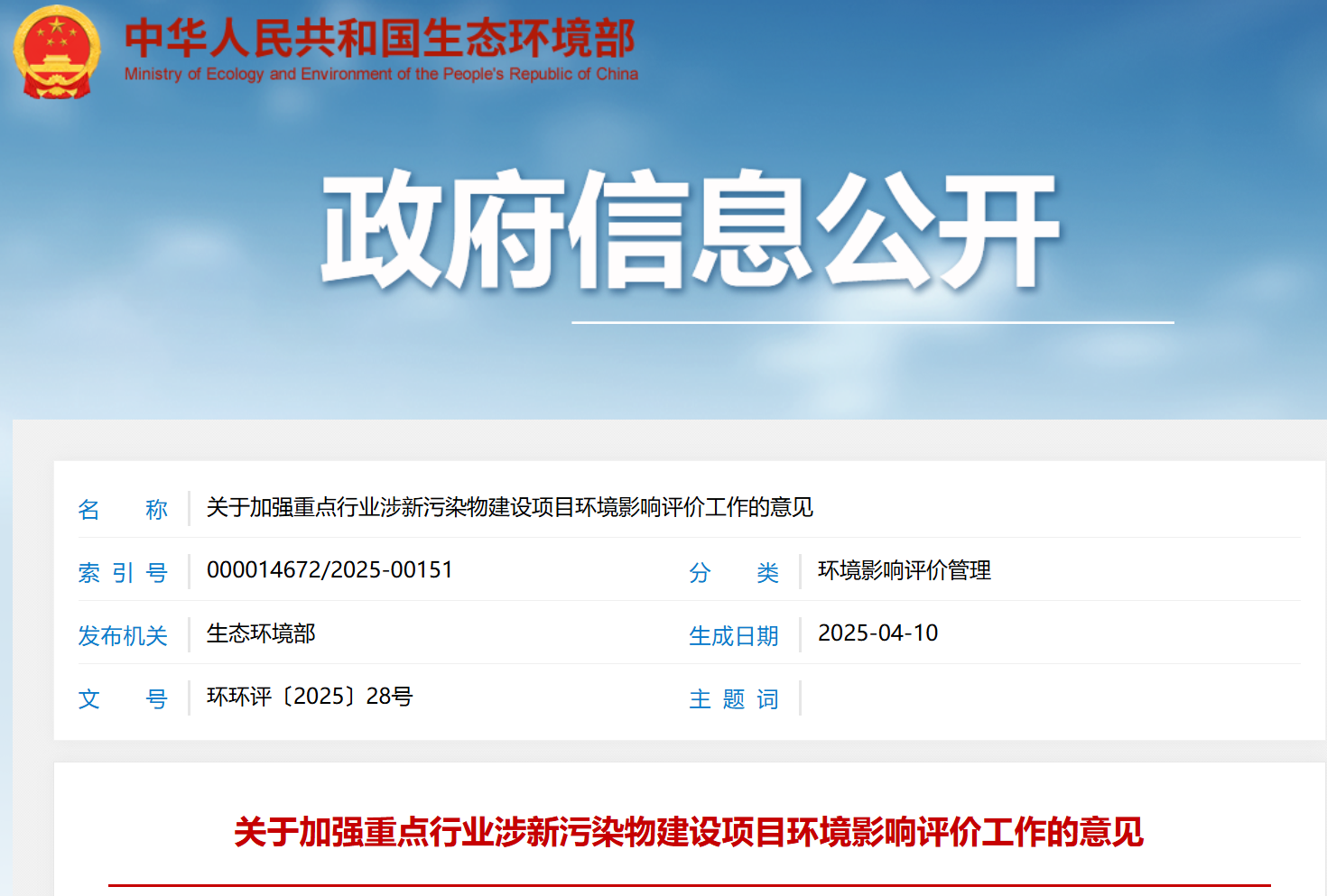Viewport: 1327px width, 896px height.
Task: Click the 主题词 field label
Action: click(x=734, y=698)
